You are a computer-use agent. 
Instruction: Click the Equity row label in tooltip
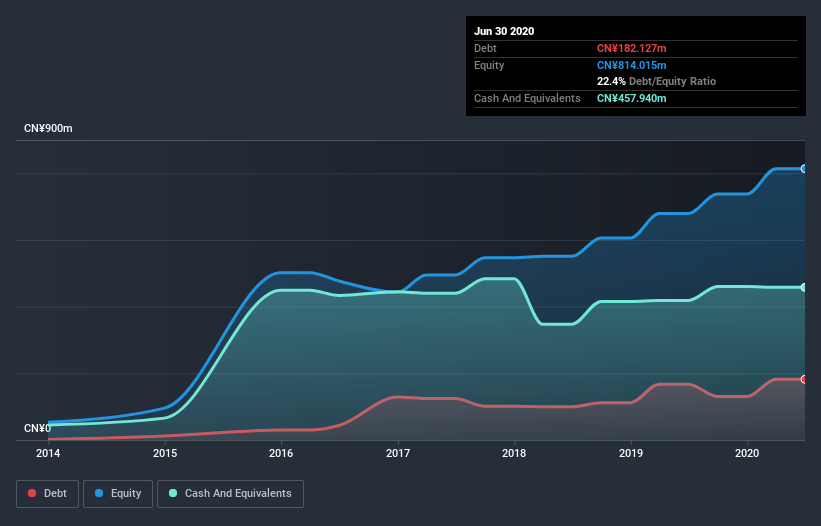489,65
